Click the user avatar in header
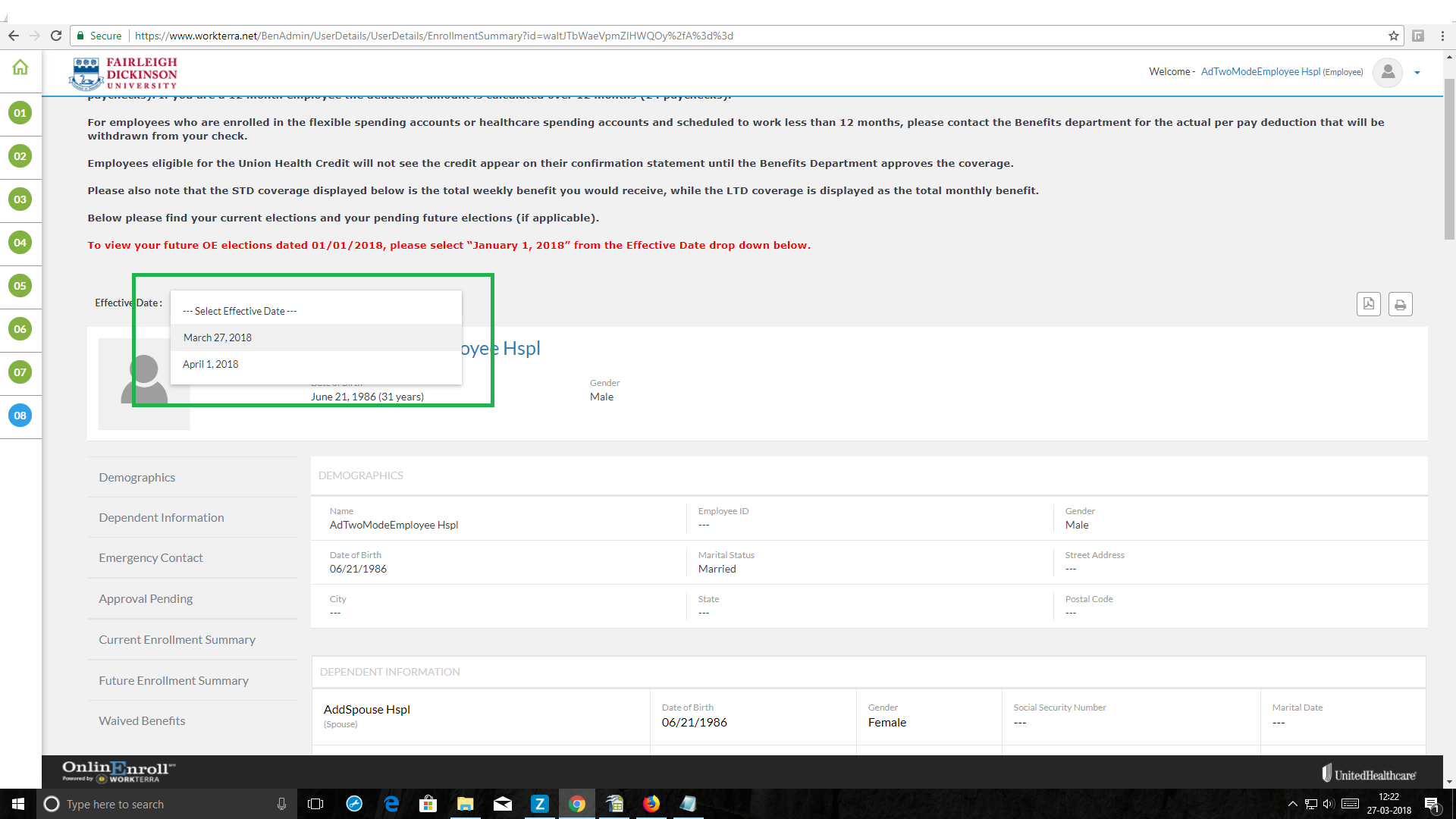The height and width of the screenshot is (819, 1456). (x=1388, y=72)
